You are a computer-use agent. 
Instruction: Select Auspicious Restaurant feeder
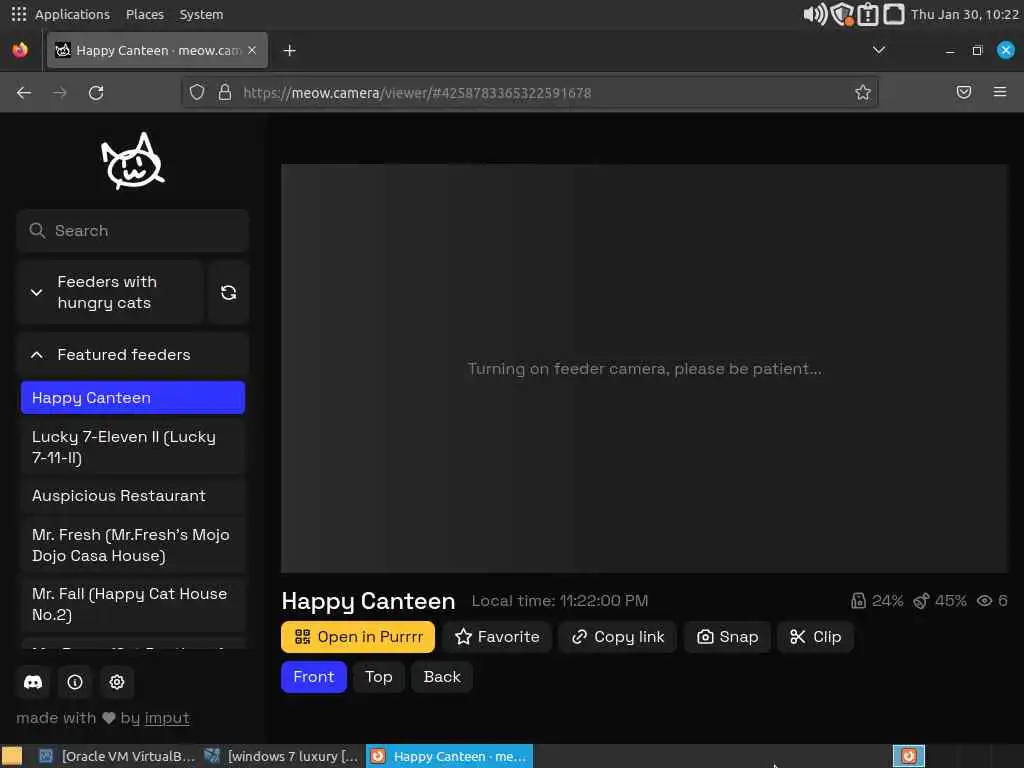click(133, 496)
